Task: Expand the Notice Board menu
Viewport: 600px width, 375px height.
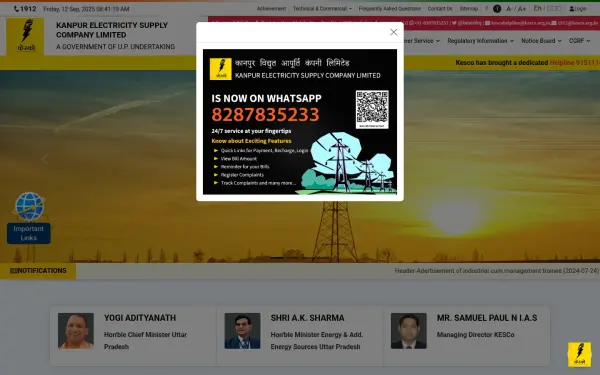Action: 541,41
